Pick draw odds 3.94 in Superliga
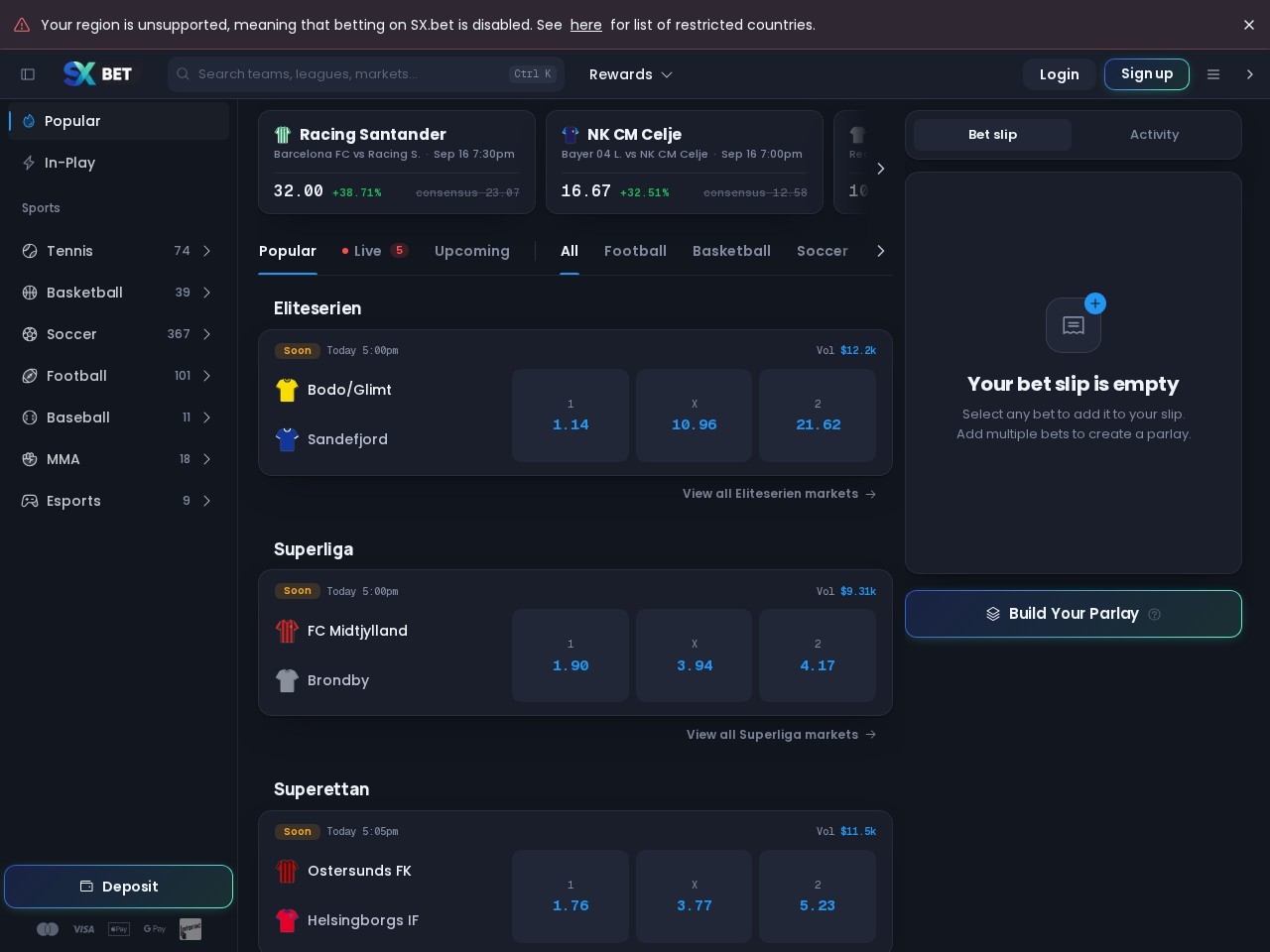 [x=695, y=655]
